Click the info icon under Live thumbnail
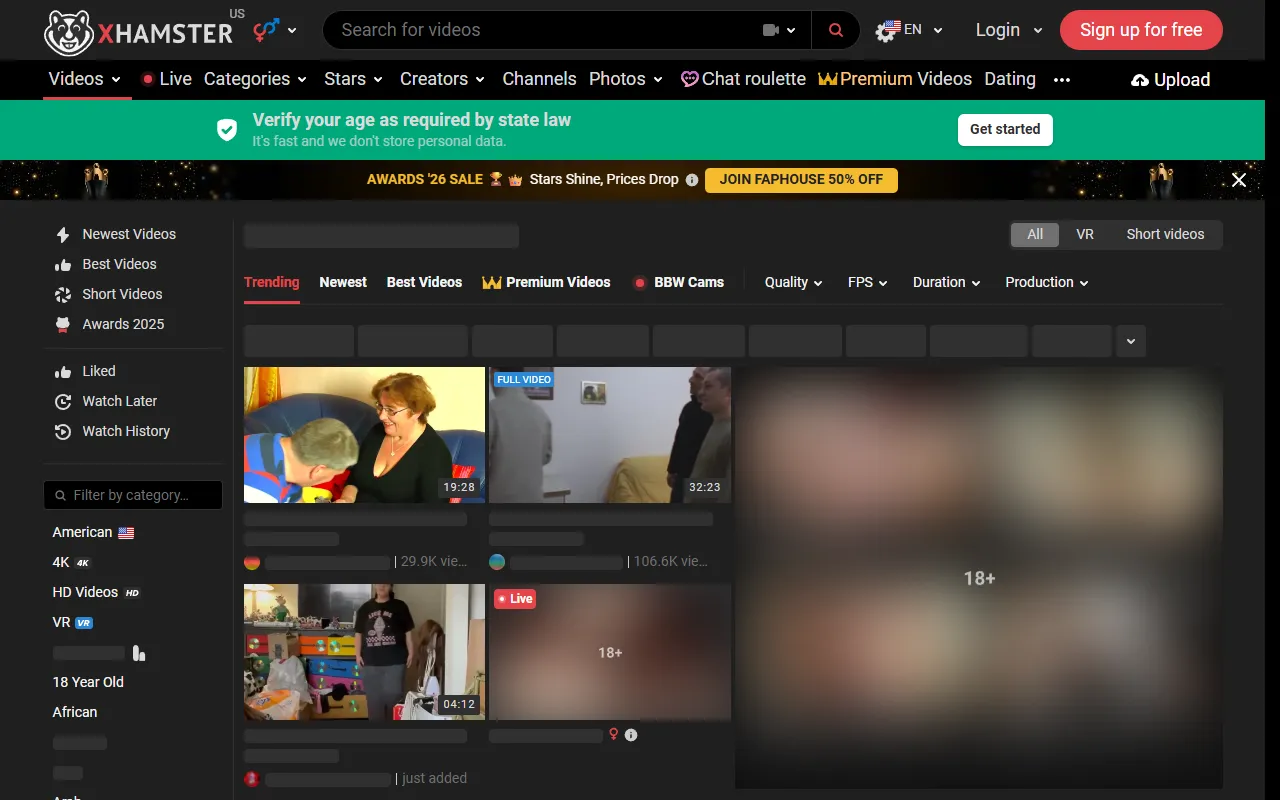 pos(631,735)
